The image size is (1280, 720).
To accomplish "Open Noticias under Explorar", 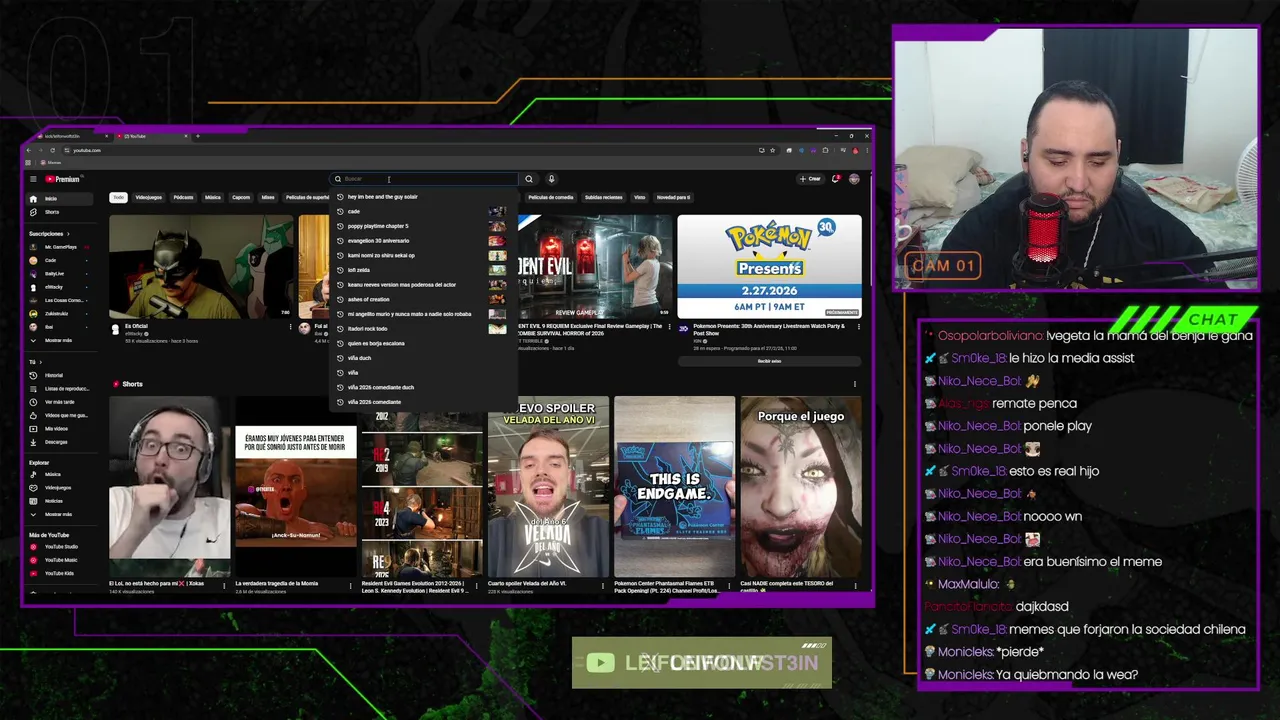I will click(x=60, y=501).
